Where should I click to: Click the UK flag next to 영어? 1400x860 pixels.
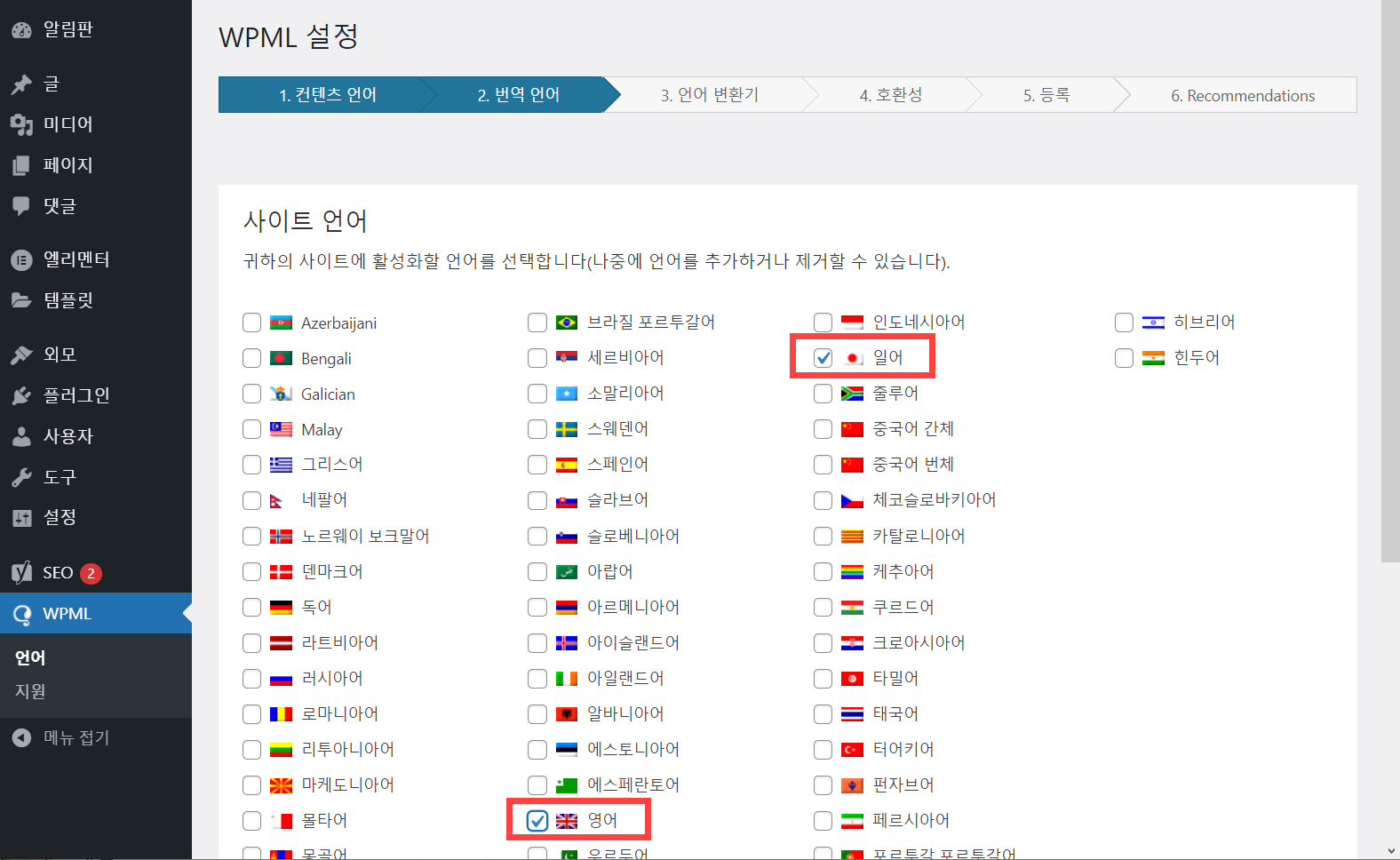(567, 821)
